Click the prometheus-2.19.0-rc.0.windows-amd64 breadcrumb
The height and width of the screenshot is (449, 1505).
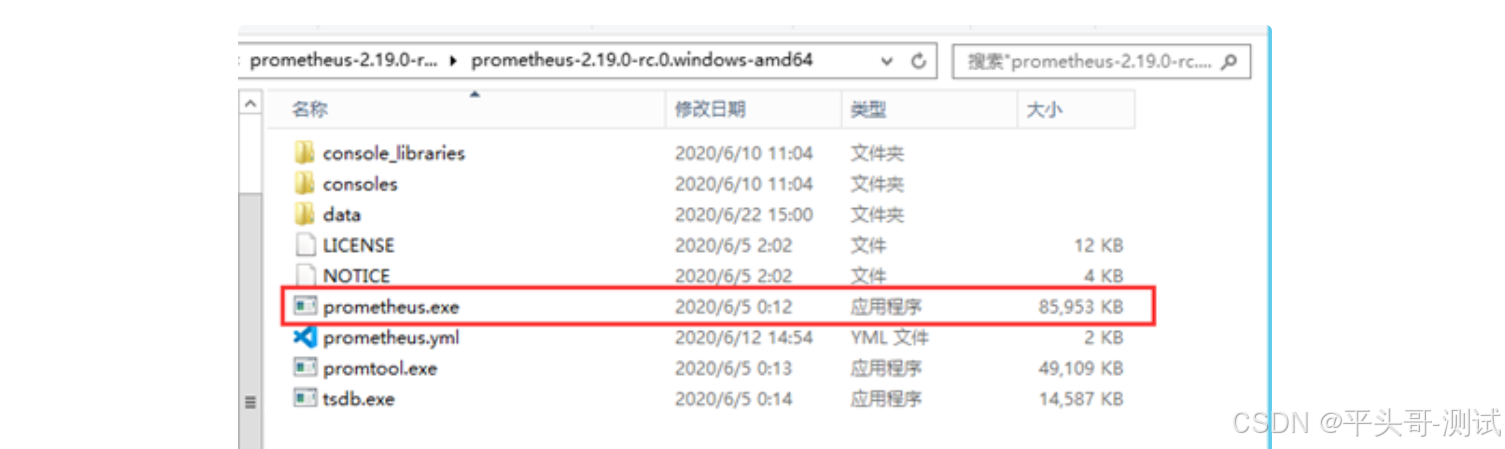(642, 61)
